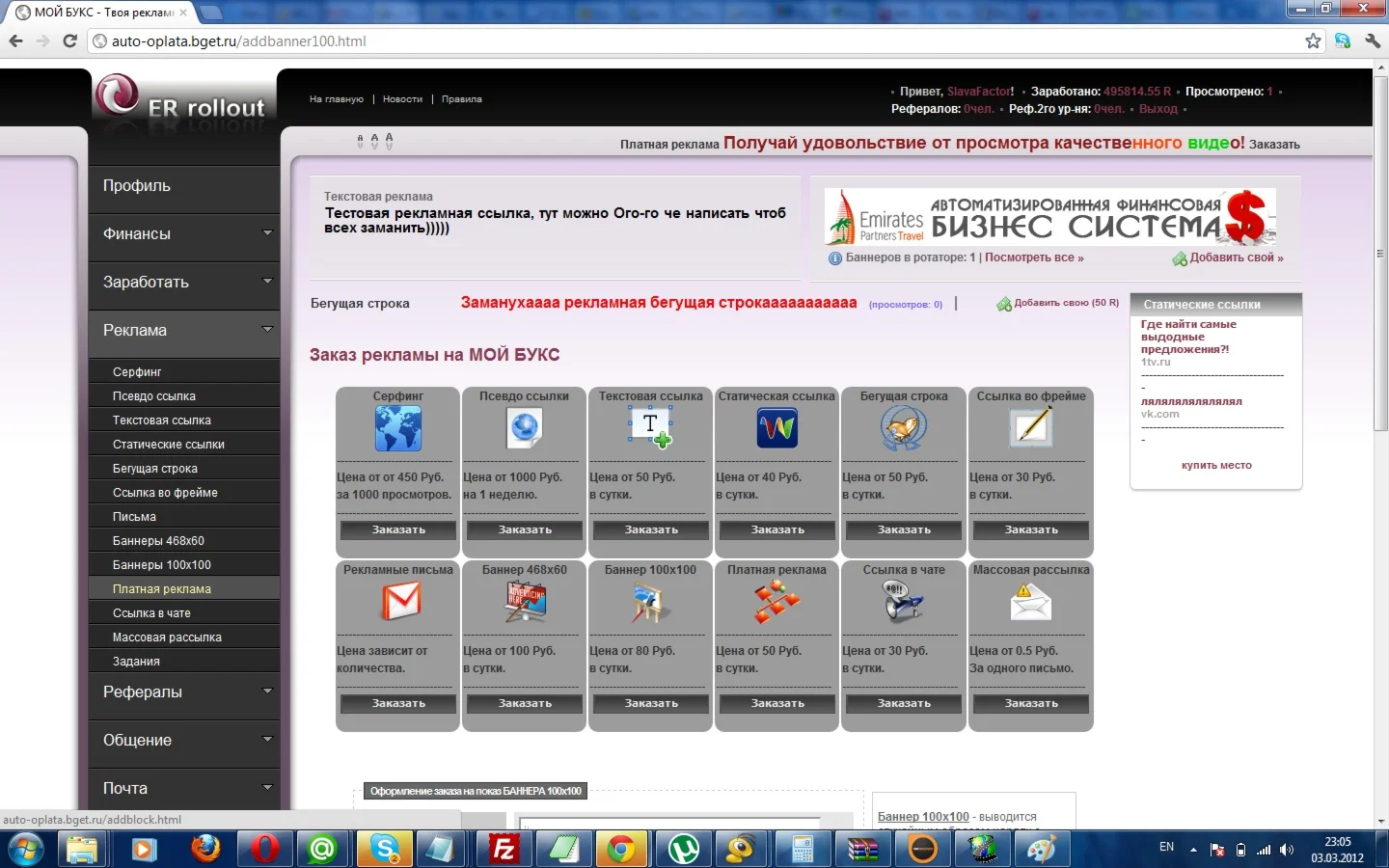Click the Ссылка во фрейме pencil icon

1031,427
